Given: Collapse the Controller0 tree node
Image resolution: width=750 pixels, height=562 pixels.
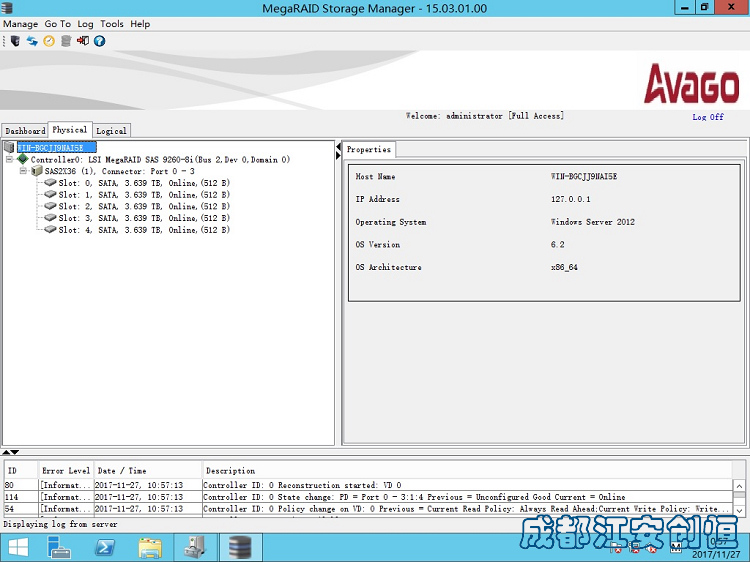Looking at the screenshot, I should [9, 159].
